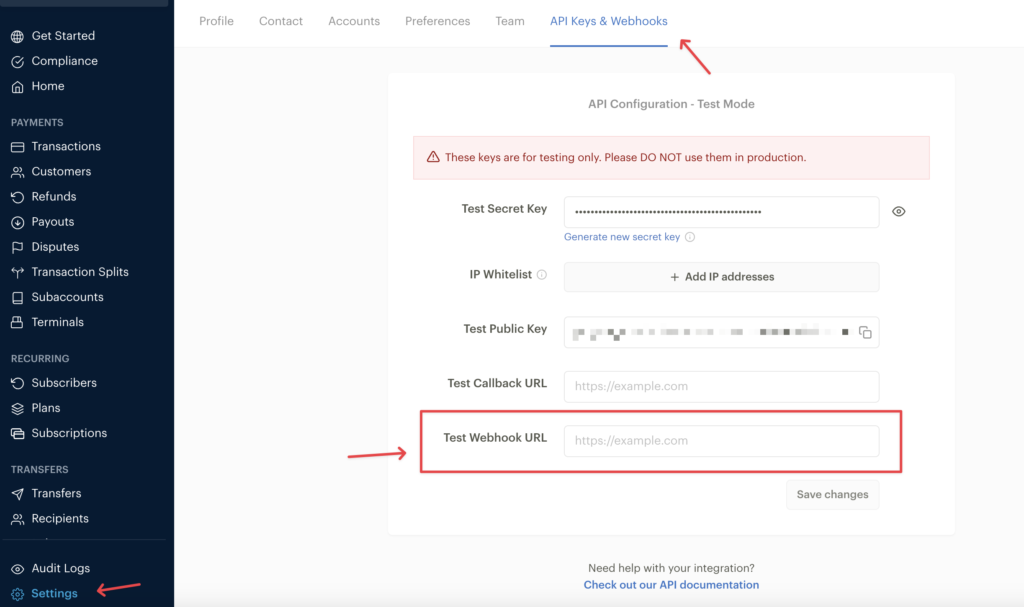The height and width of the screenshot is (607, 1024).
Task: Click the Save changes button
Action: point(832,494)
